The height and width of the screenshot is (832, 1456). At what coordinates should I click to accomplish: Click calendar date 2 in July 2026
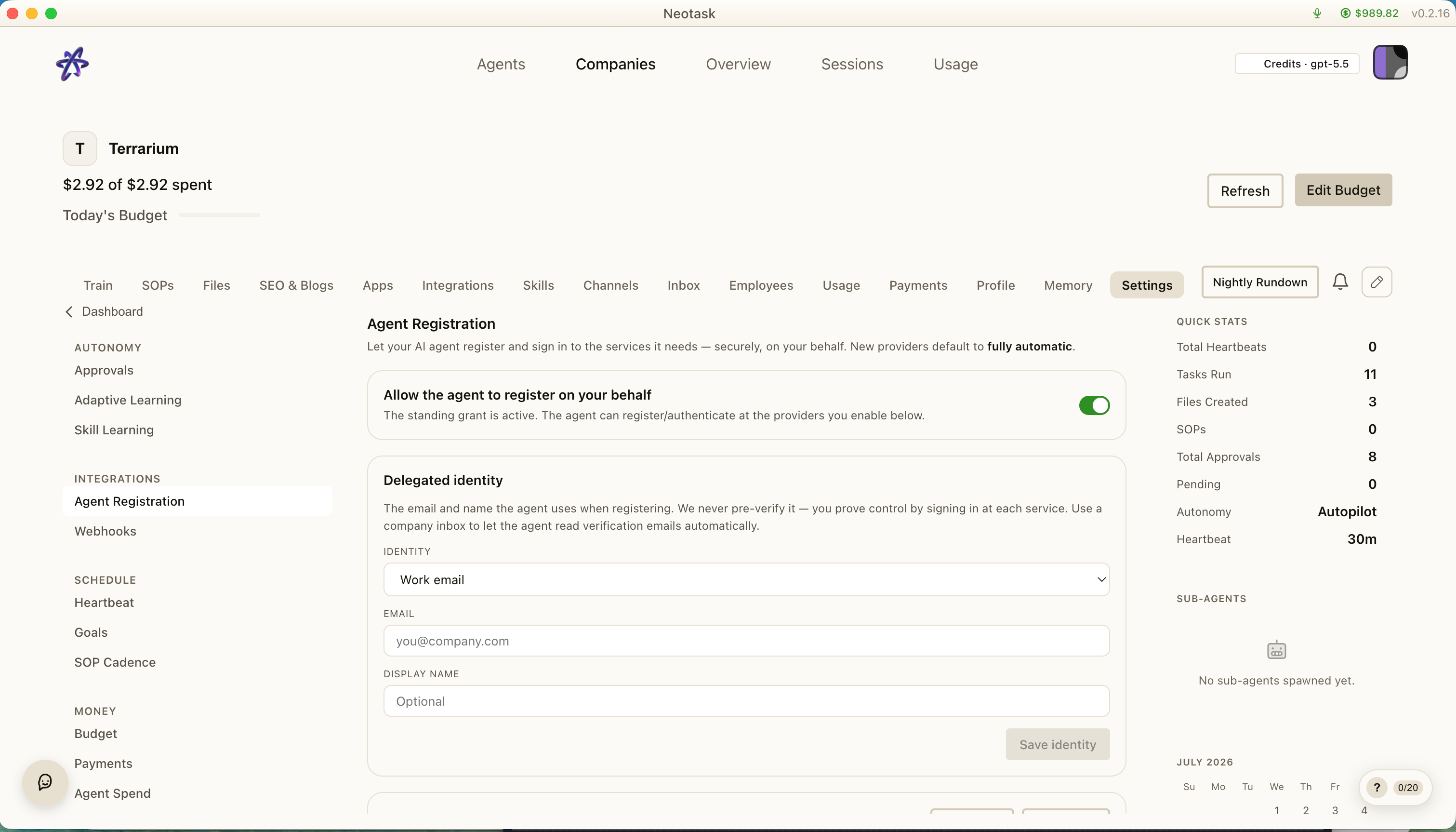point(1305,810)
